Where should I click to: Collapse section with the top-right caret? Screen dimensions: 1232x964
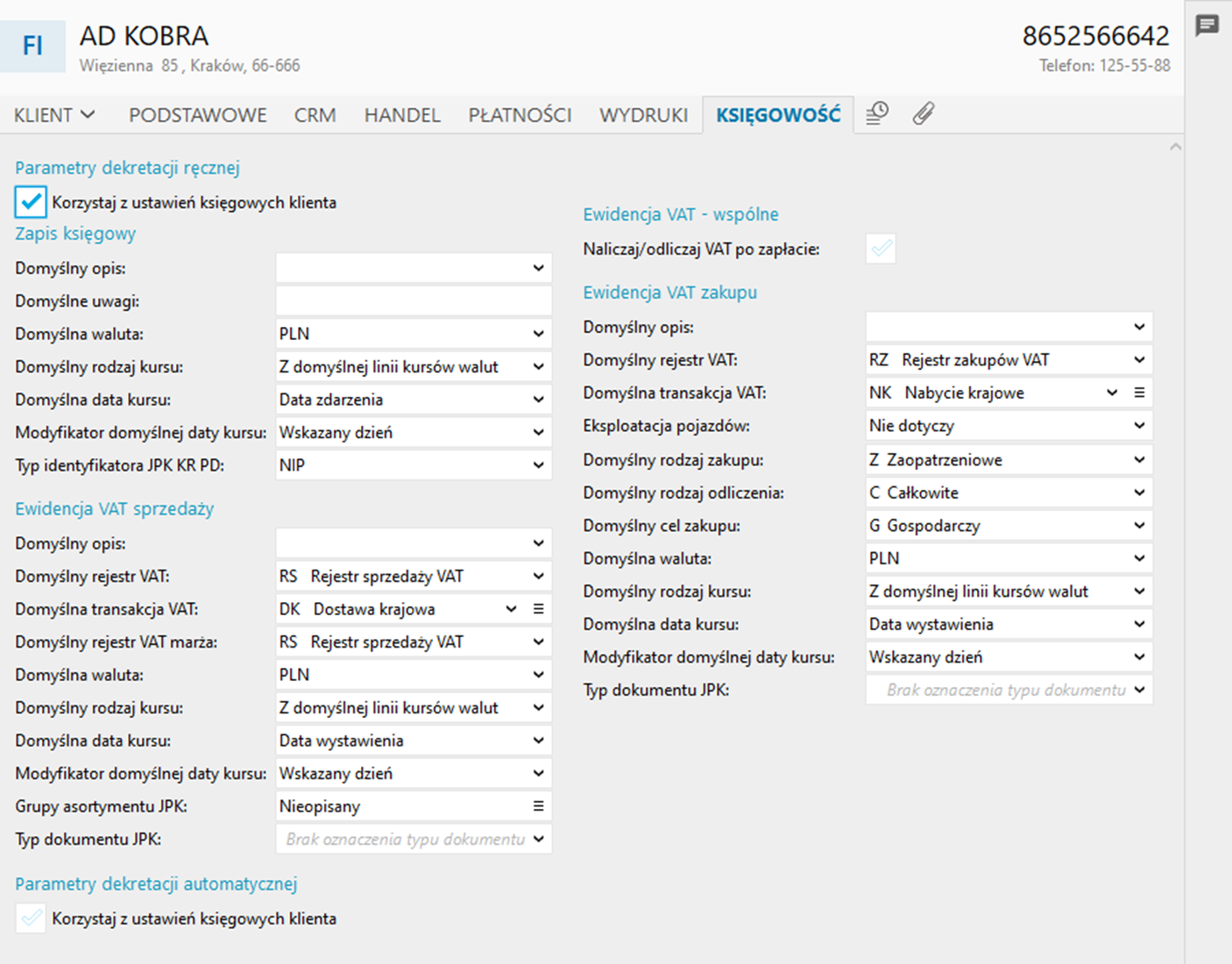(1175, 147)
